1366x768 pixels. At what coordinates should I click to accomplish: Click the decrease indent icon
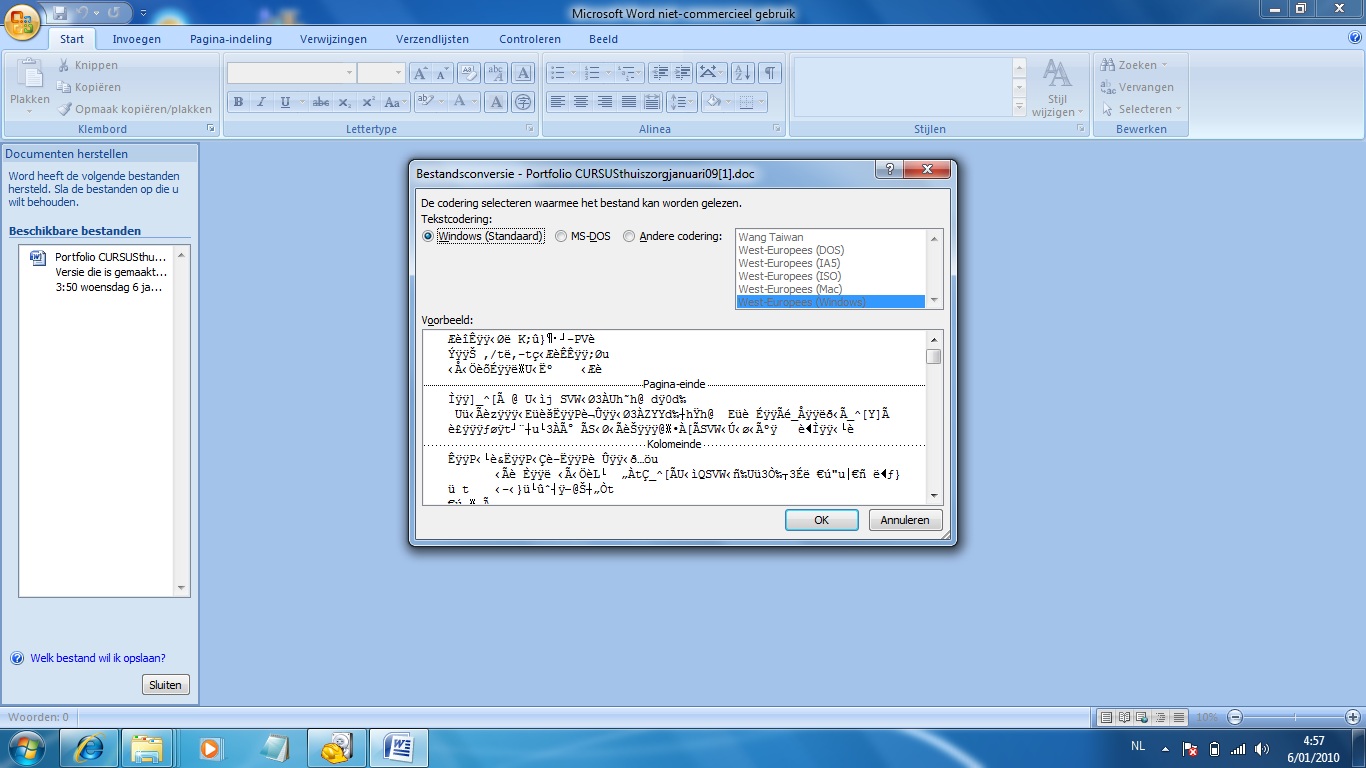pos(659,73)
